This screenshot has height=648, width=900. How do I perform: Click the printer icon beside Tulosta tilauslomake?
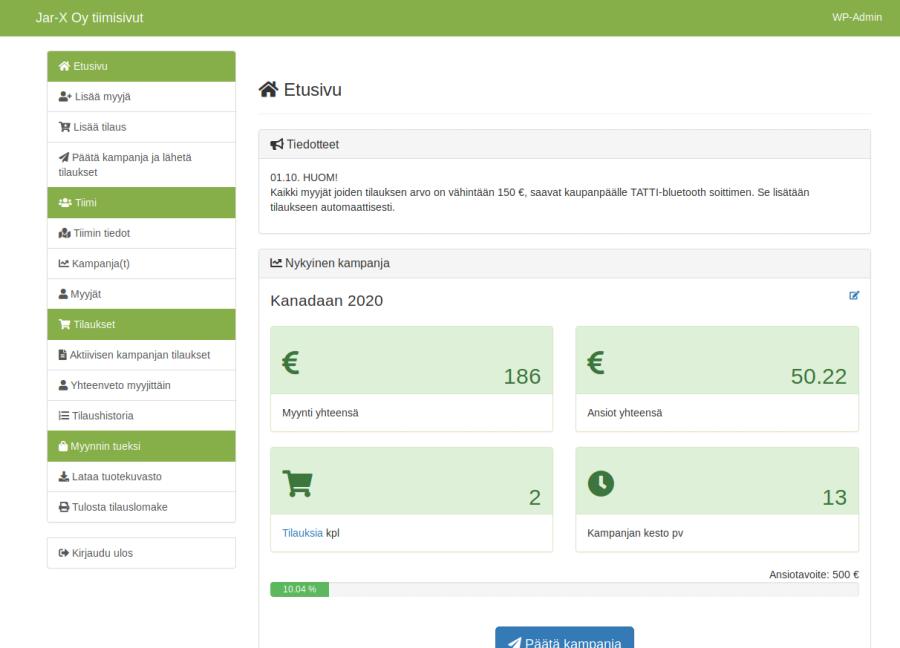64,507
